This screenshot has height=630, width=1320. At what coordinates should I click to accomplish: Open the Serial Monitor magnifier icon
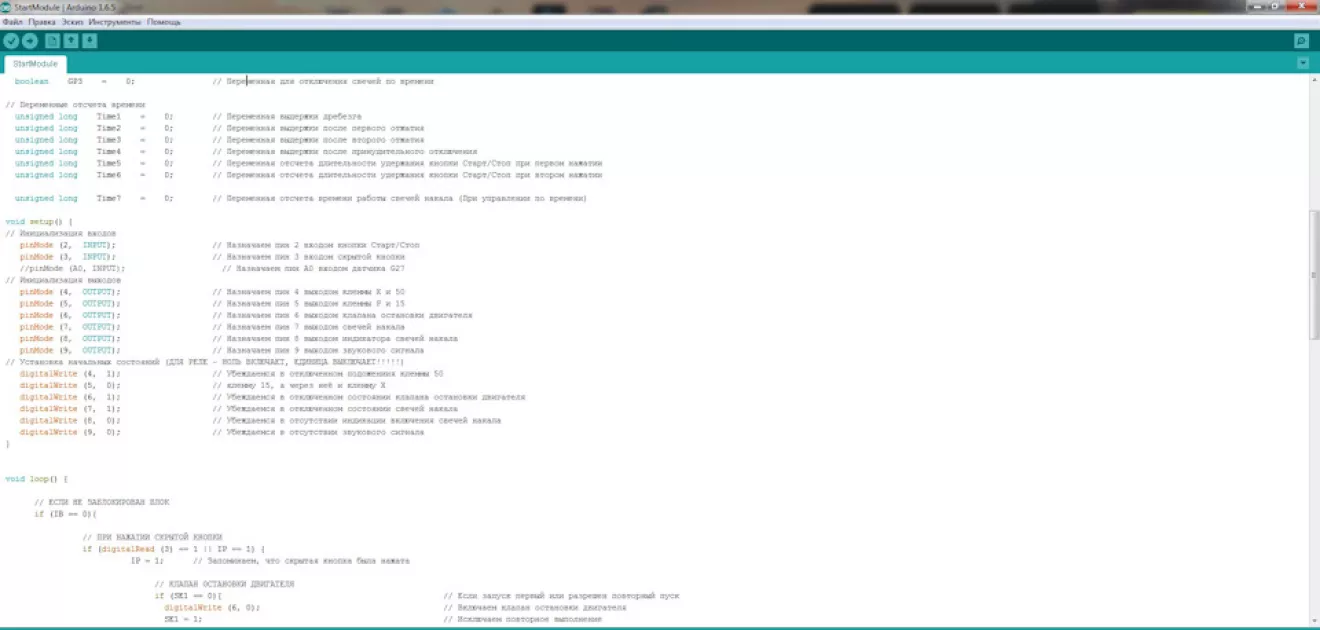point(1301,41)
